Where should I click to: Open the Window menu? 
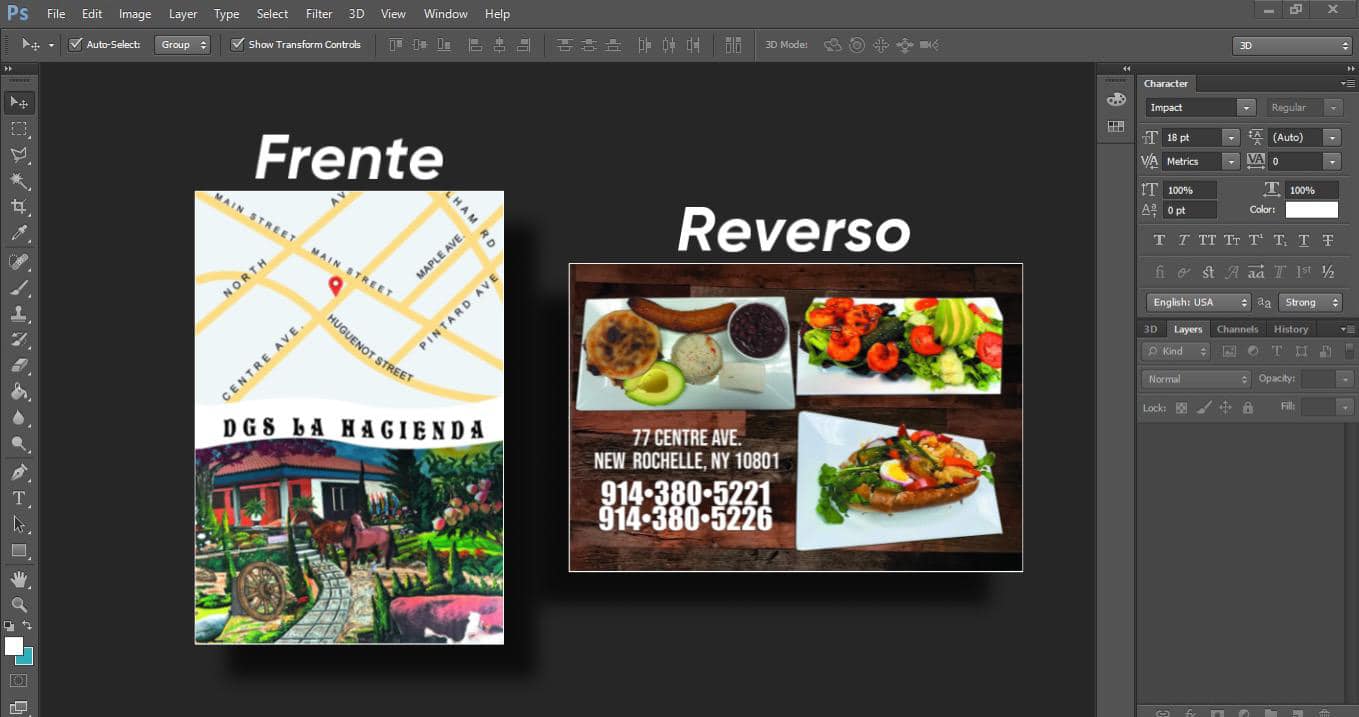pos(445,14)
